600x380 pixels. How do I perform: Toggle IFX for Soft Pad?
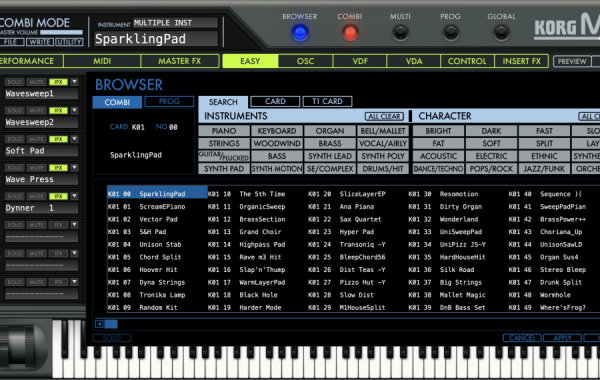(58, 139)
